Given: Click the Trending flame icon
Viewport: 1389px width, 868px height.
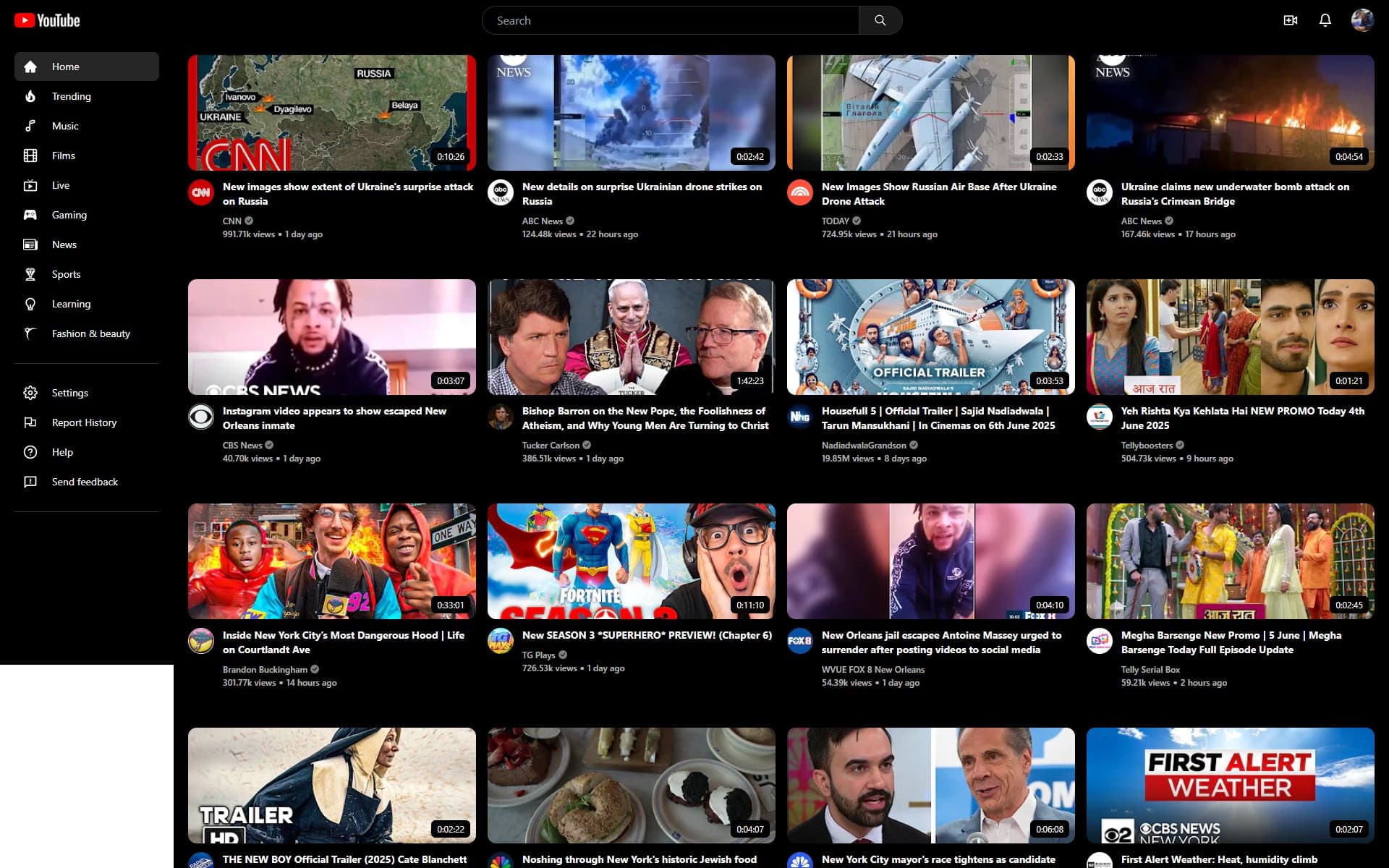Looking at the screenshot, I should tap(30, 96).
